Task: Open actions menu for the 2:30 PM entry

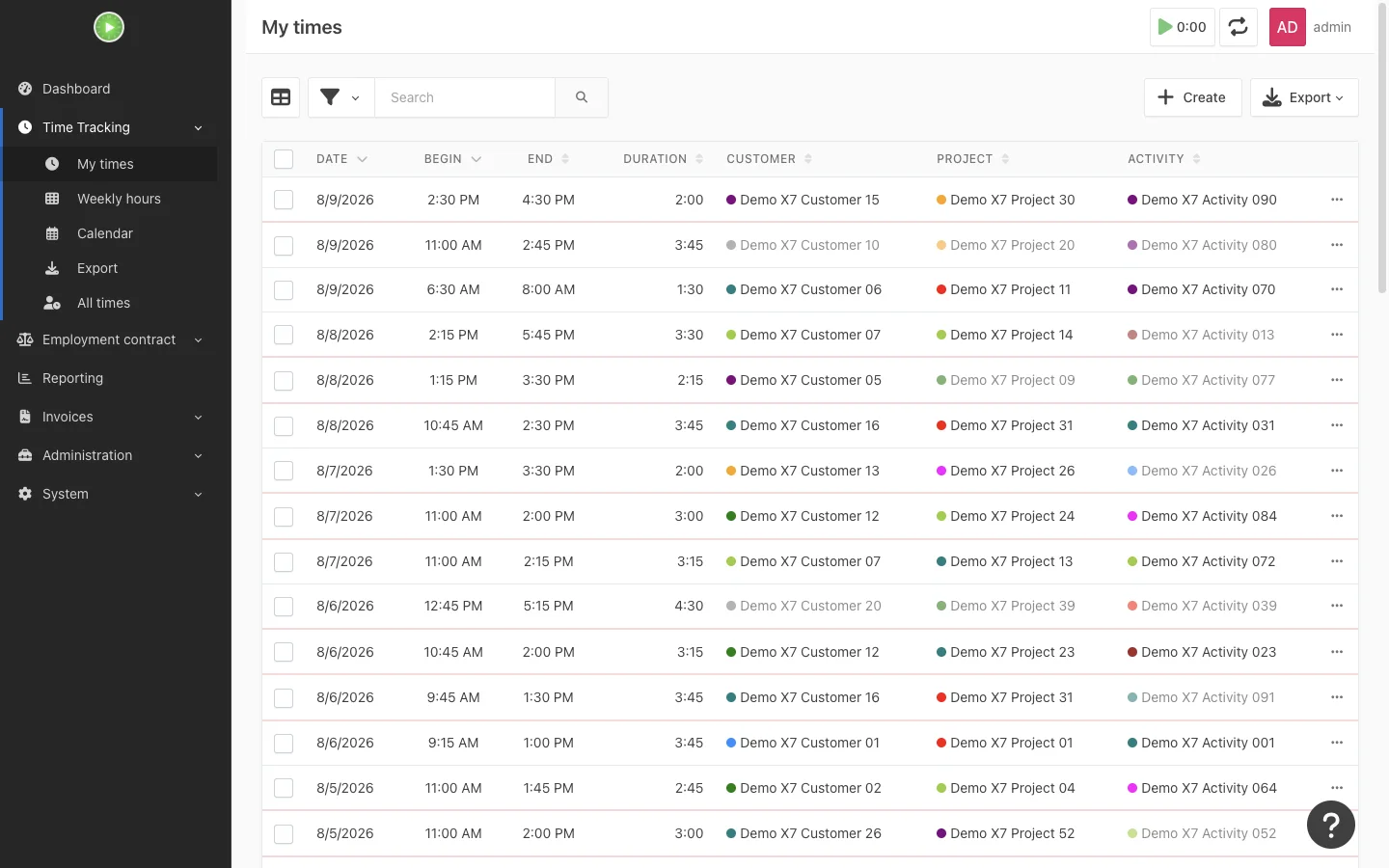Action: (1337, 200)
